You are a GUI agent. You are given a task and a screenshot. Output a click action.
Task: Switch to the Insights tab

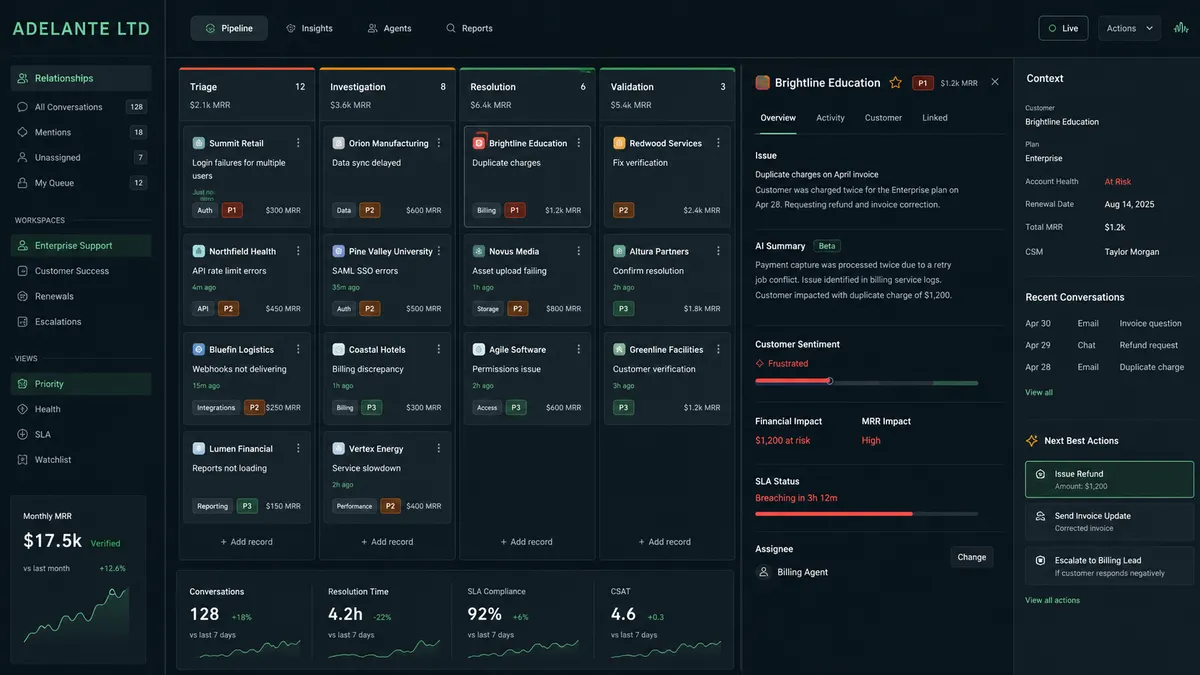pos(309,28)
